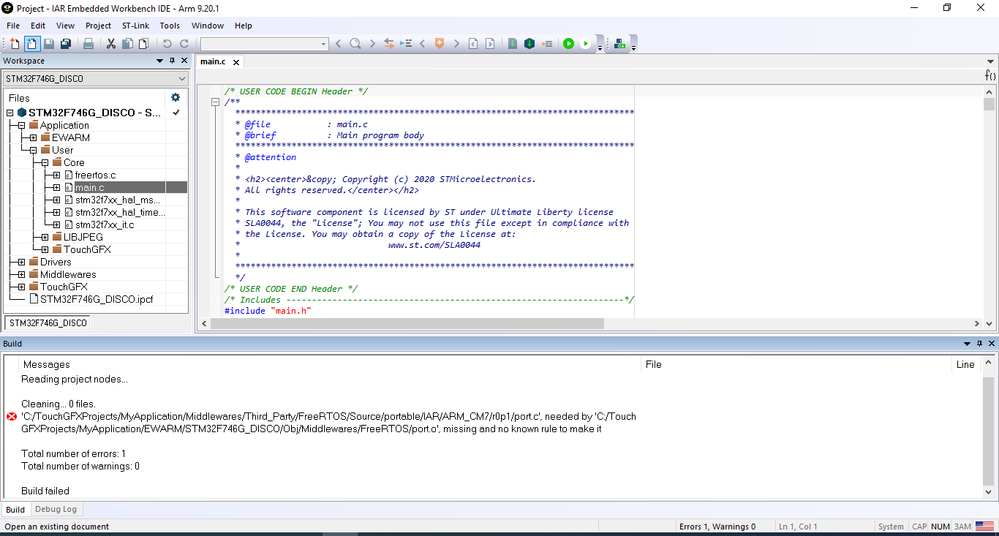
Task: Select stm32f7xx_it.c in the file tree
Action: [x=104, y=225]
